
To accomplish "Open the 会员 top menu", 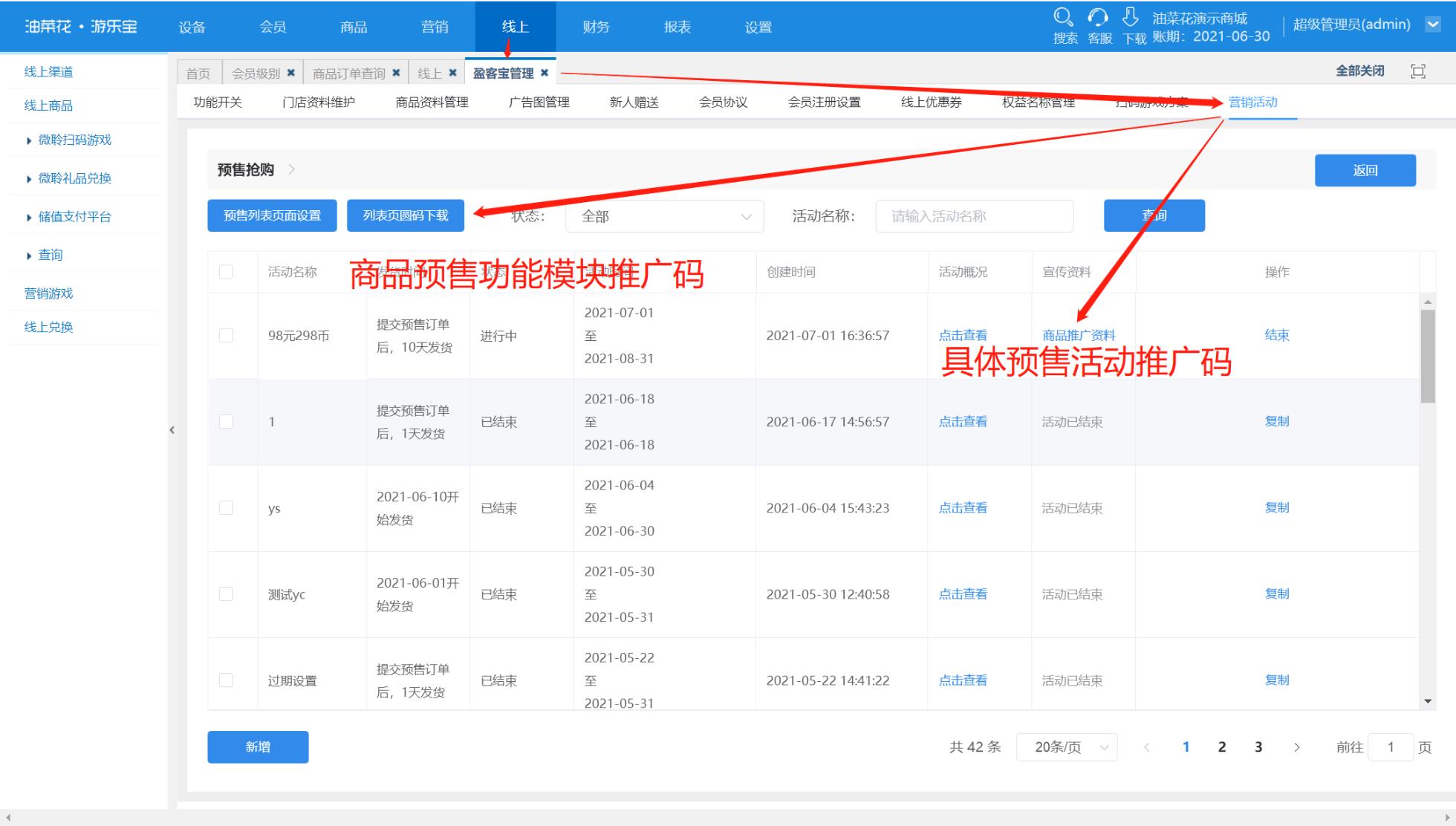I will [273, 27].
